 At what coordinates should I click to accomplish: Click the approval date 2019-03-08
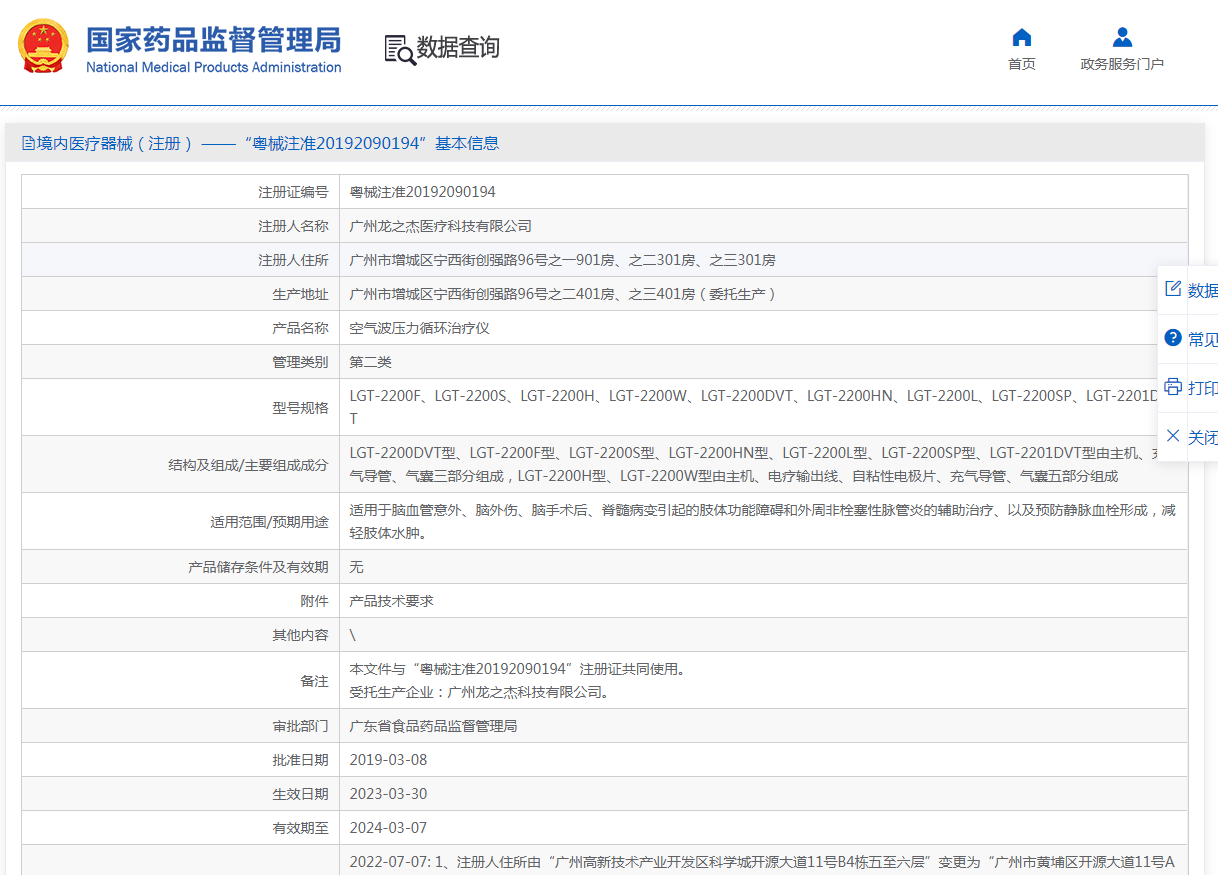pyautogui.click(x=388, y=760)
